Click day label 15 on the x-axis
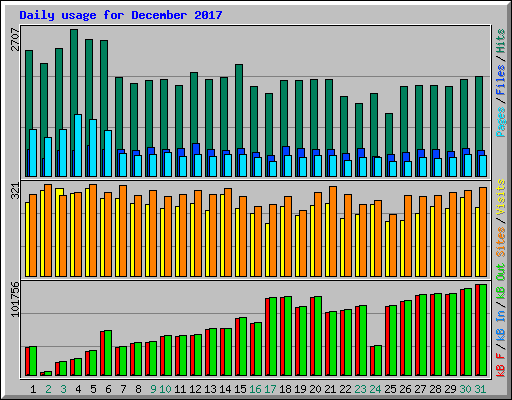Viewport: 512px width, 400px height. click(x=240, y=389)
